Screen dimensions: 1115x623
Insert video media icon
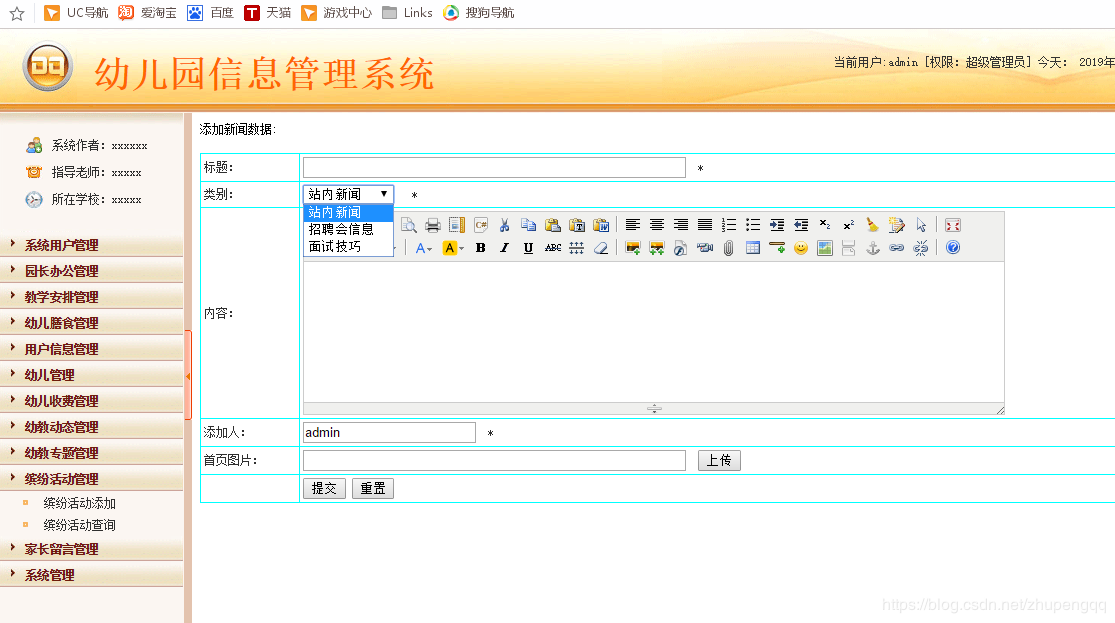(x=705, y=247)
